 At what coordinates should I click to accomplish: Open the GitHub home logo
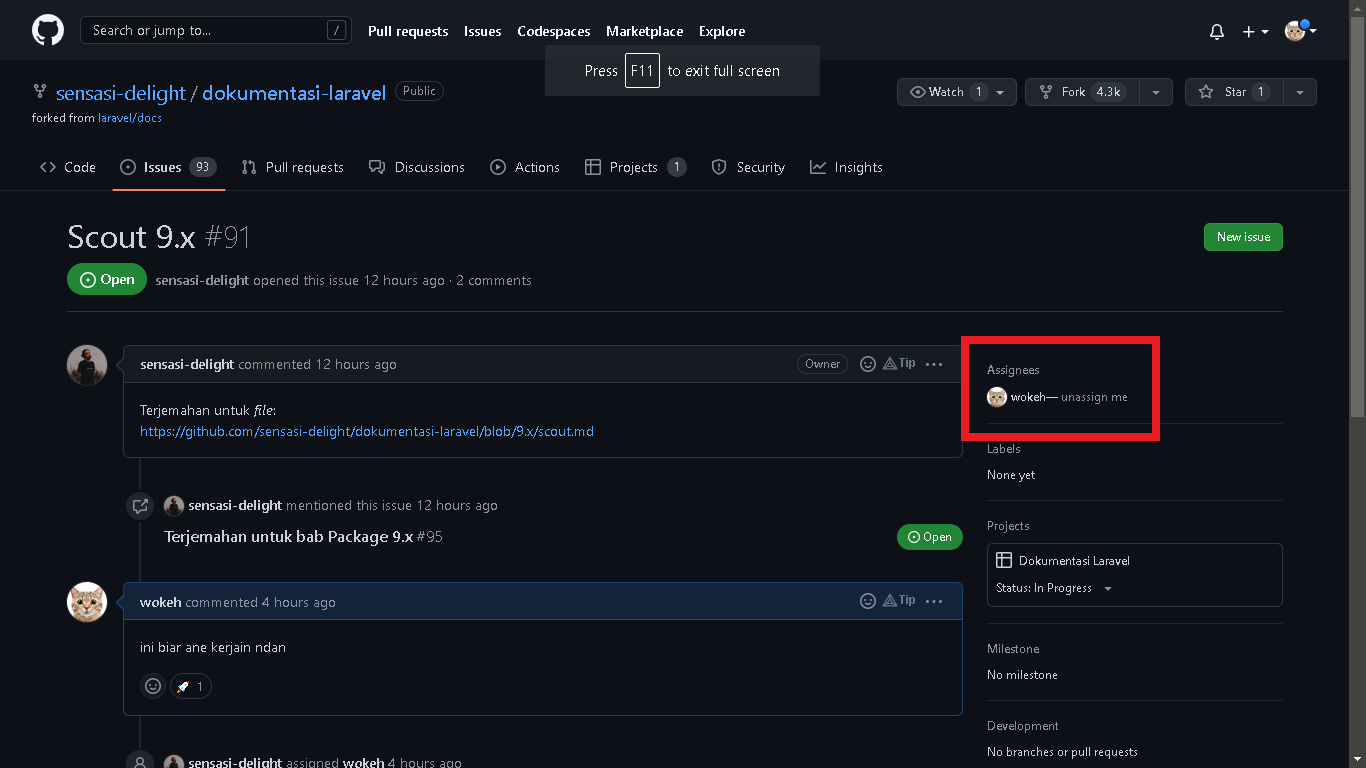click(48, 30)
